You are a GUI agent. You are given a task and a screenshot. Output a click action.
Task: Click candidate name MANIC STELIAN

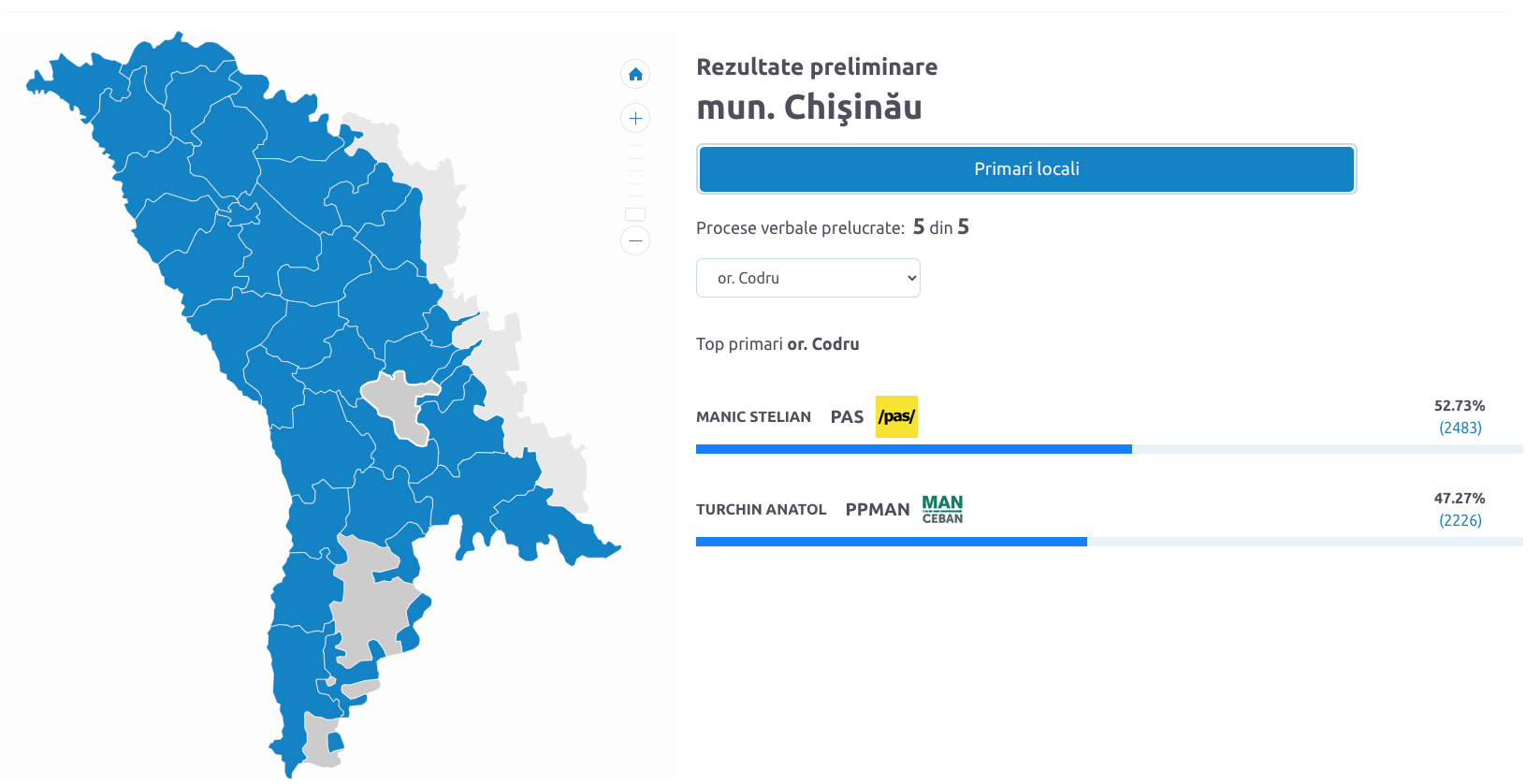click(753, 417)
